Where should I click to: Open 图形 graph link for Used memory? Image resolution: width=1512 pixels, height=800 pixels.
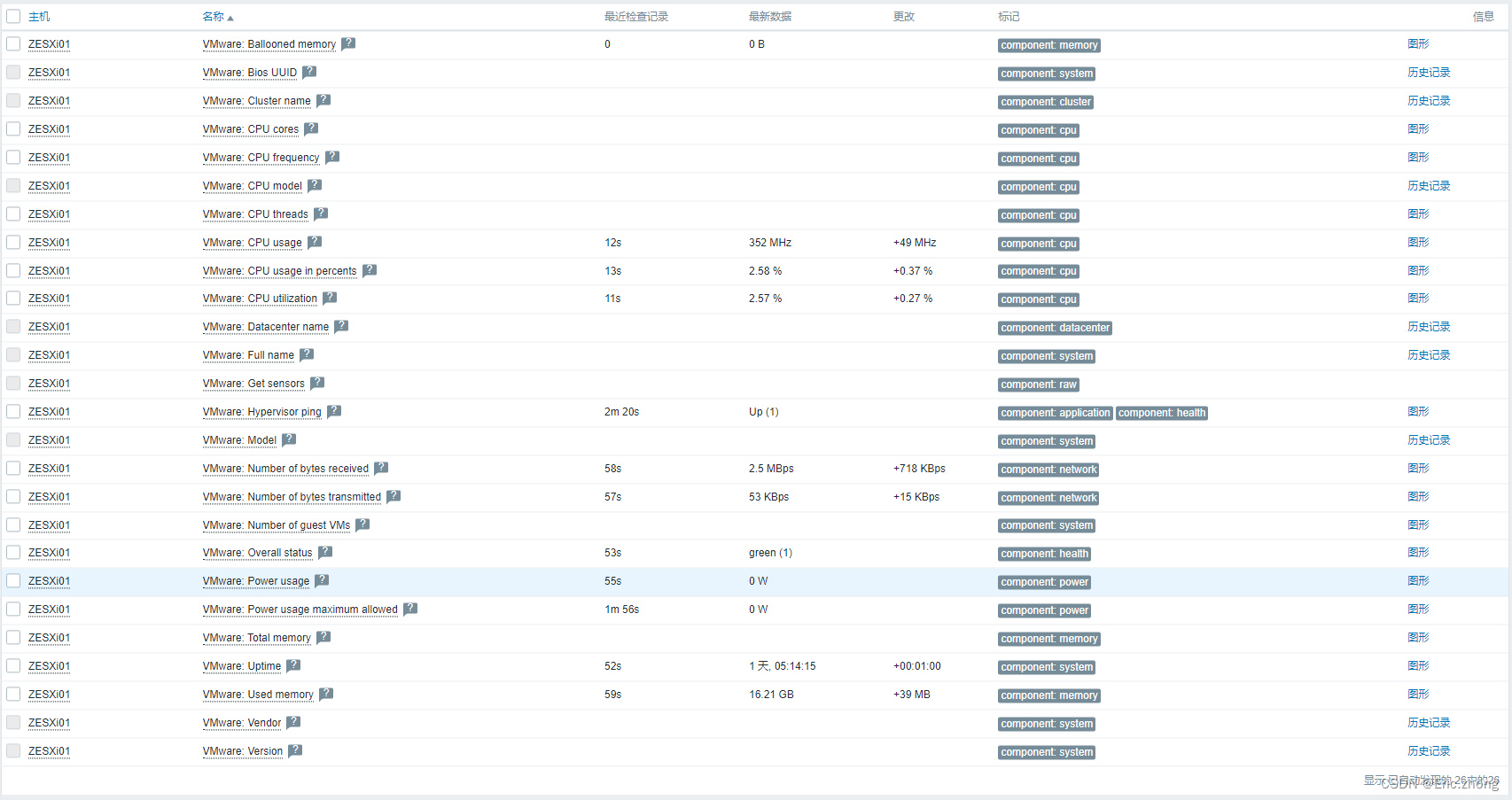point(1418,694)
